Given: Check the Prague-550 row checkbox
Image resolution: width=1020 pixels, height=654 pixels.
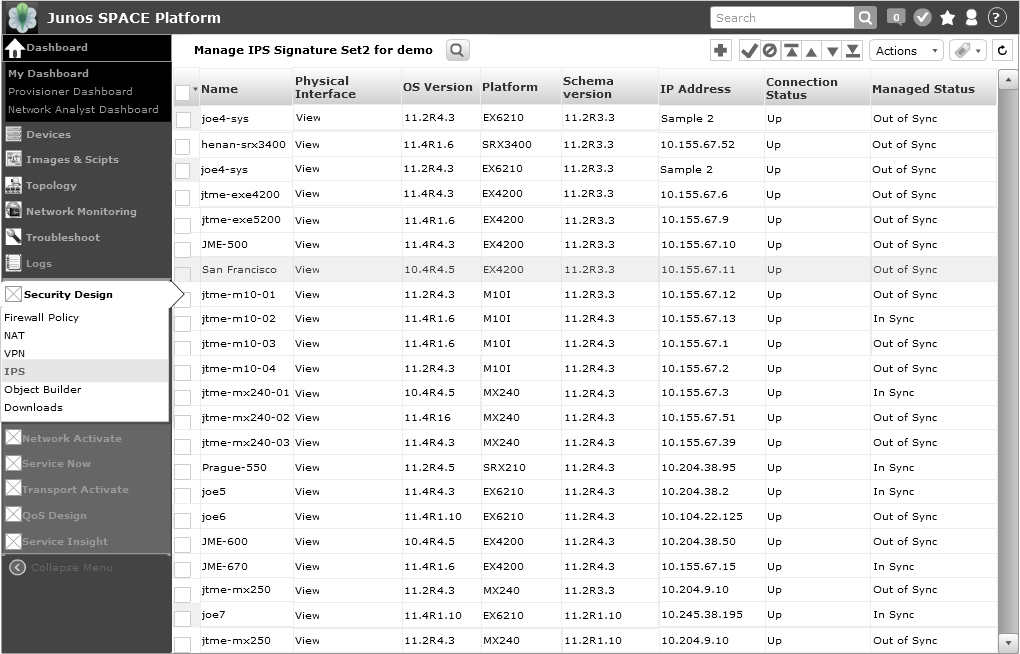Looking at the screenshot, I should tap(183, 470).
